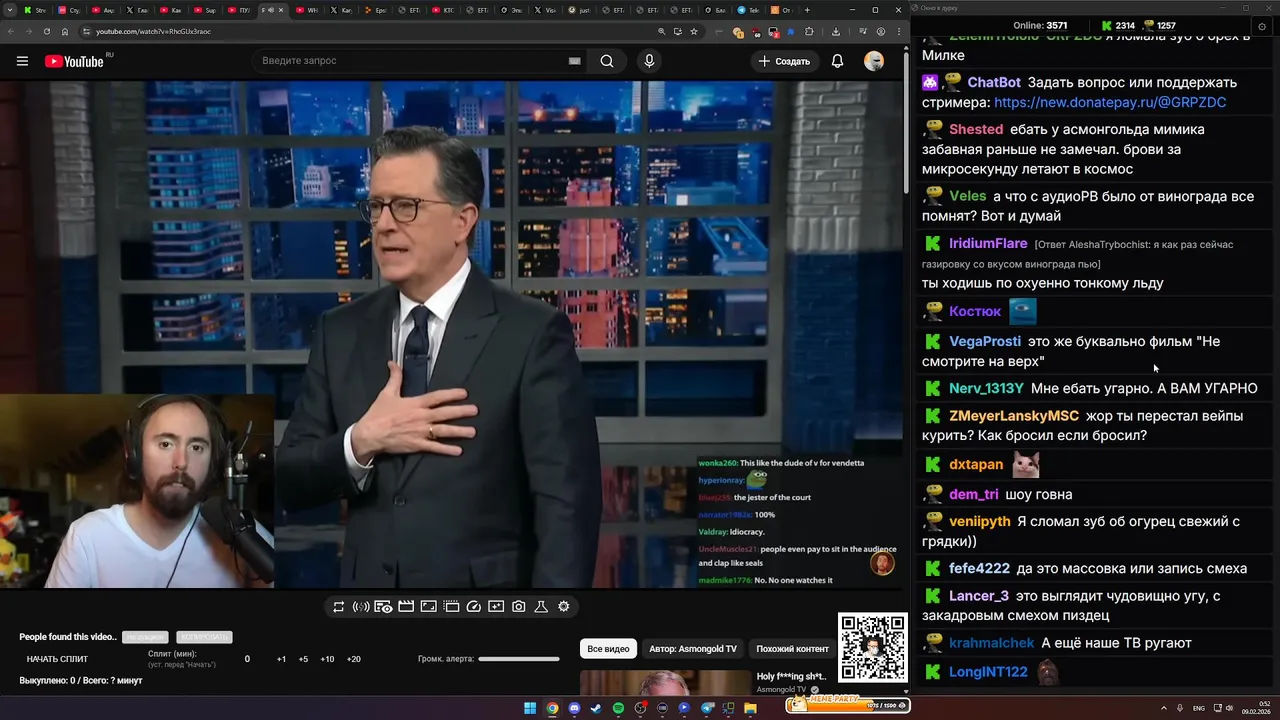
Task: Click the split minutes value 0
Action: tap(247, 659)
